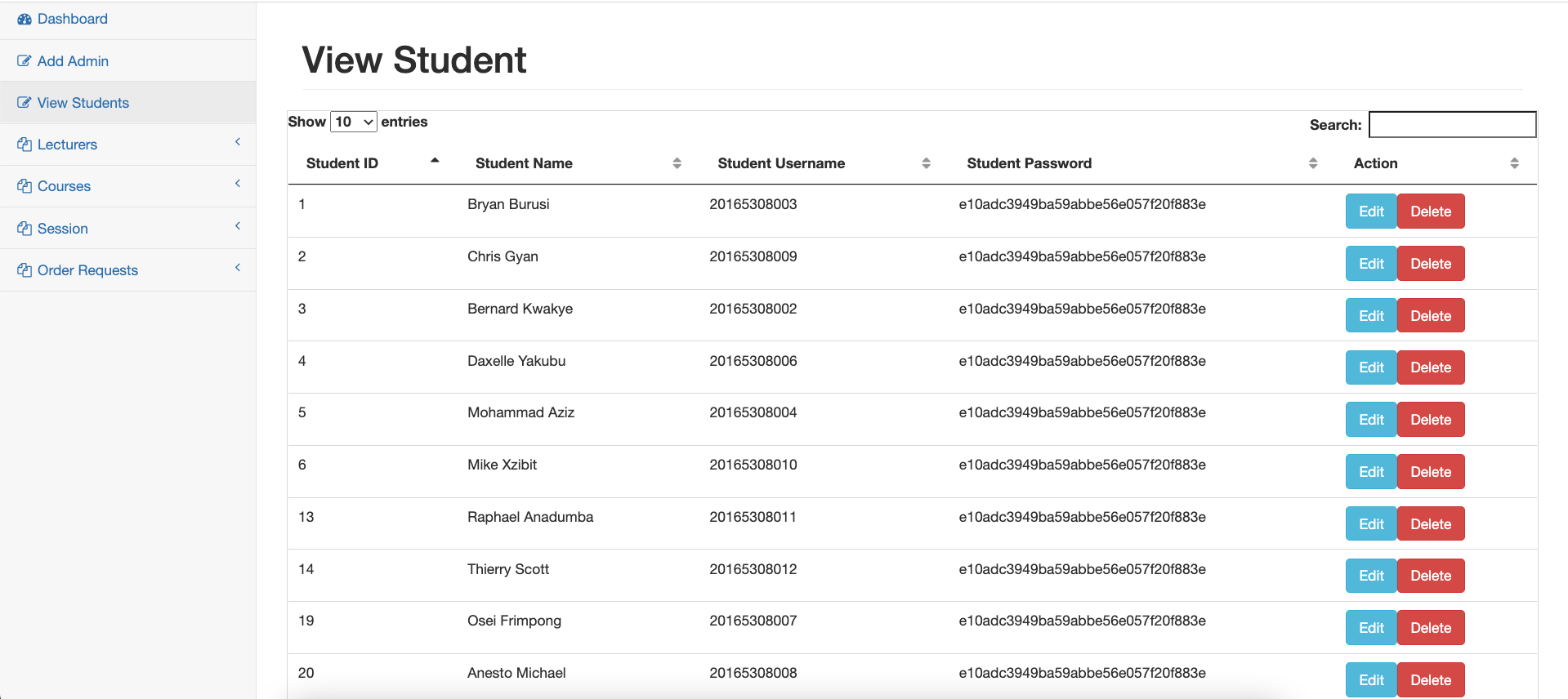Select the name Bryan Burusi
This screenshot has width=1568, height=699.
[508, 204]
